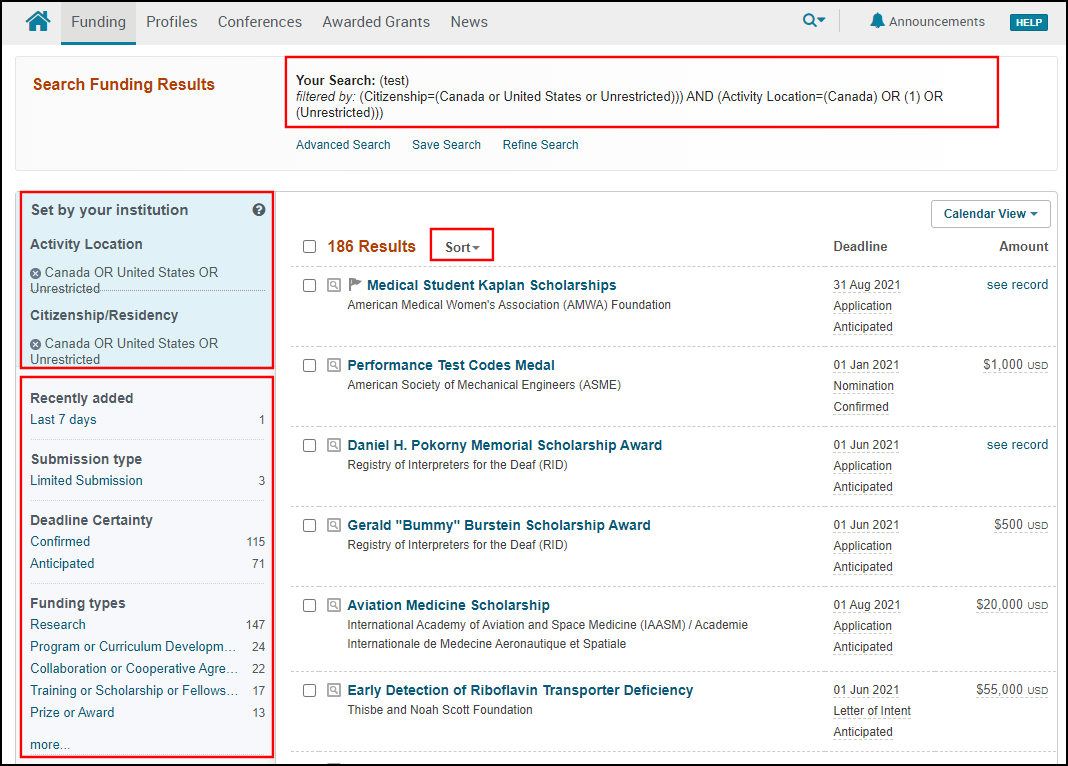
Task: Open the Awarded Grants tab
Action: pyautogui.click(x=375, y=22)
